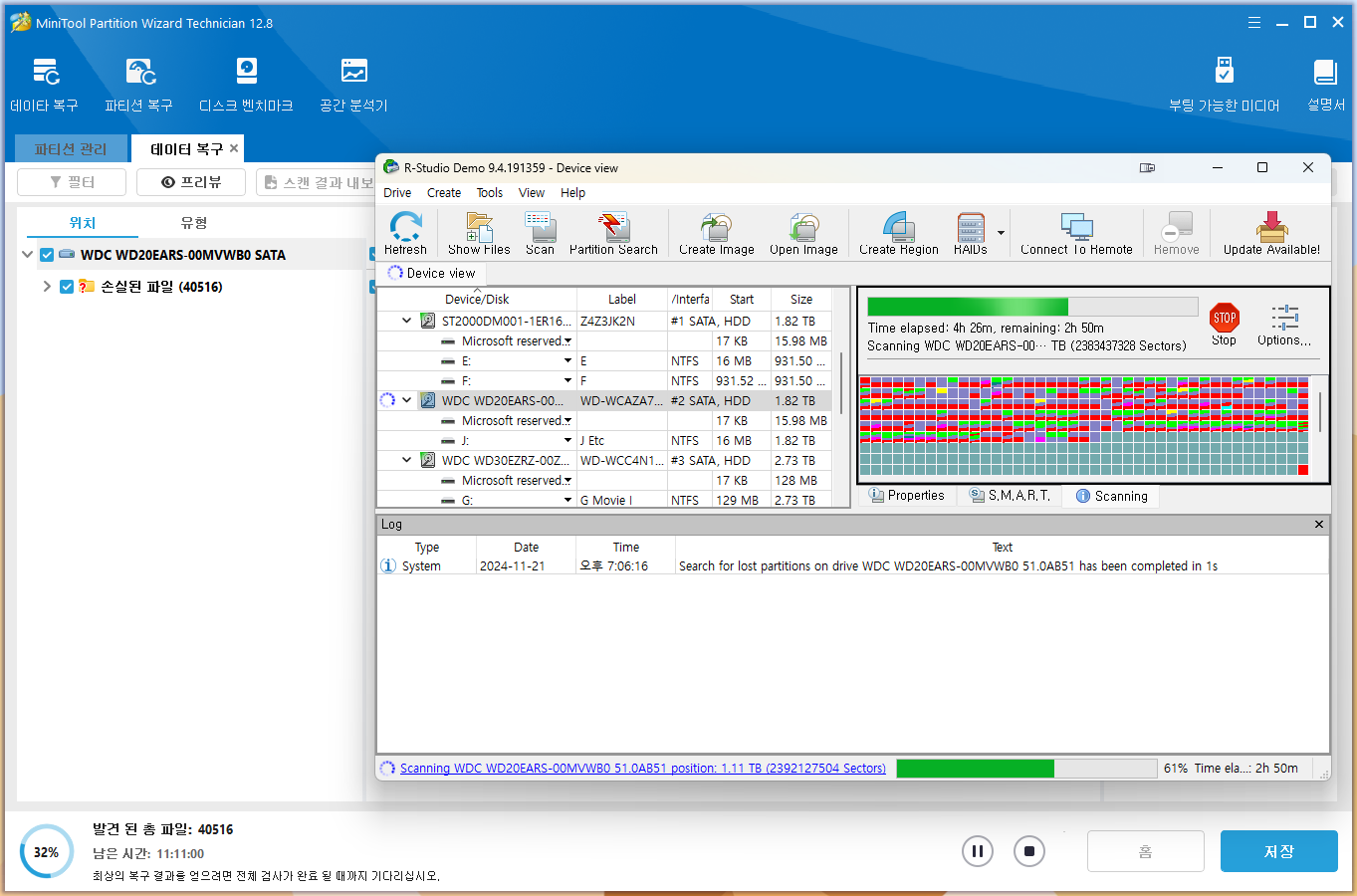The height and width of the screenshot is (896, 1357).
Task: Pause the MiniTool scan
Action: [x=978, y=851]
